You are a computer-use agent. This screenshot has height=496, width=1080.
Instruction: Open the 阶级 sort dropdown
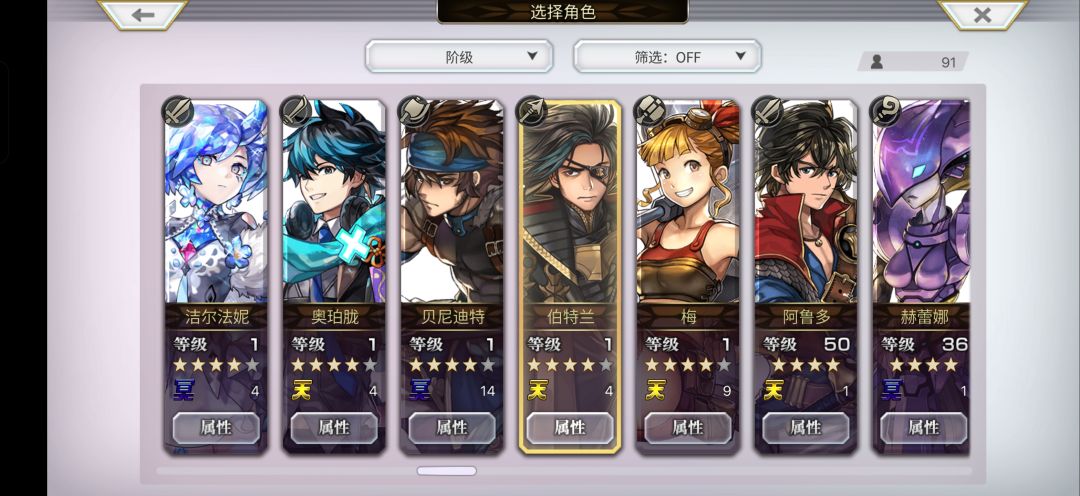459,56
